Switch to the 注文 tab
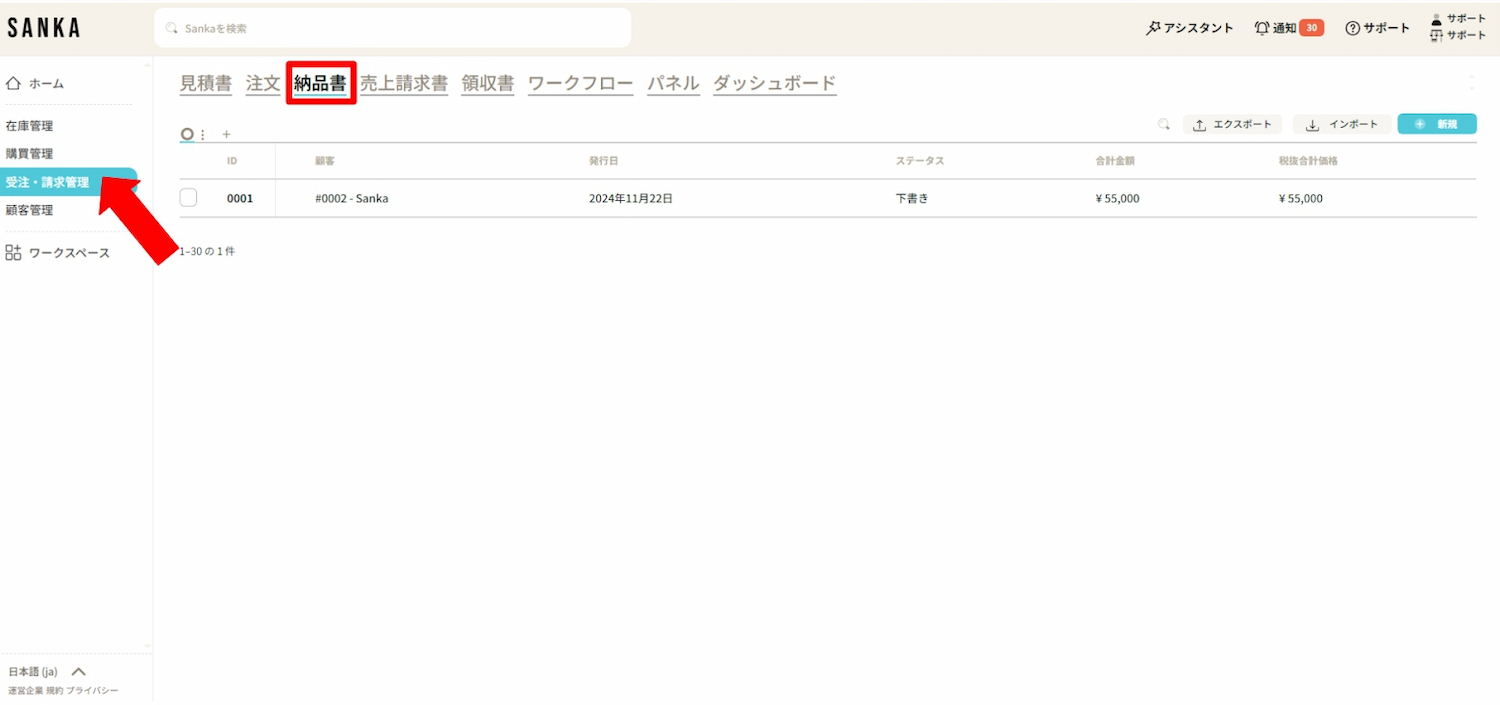Viewport: 1500px width, 705px height. click(263, 84)
